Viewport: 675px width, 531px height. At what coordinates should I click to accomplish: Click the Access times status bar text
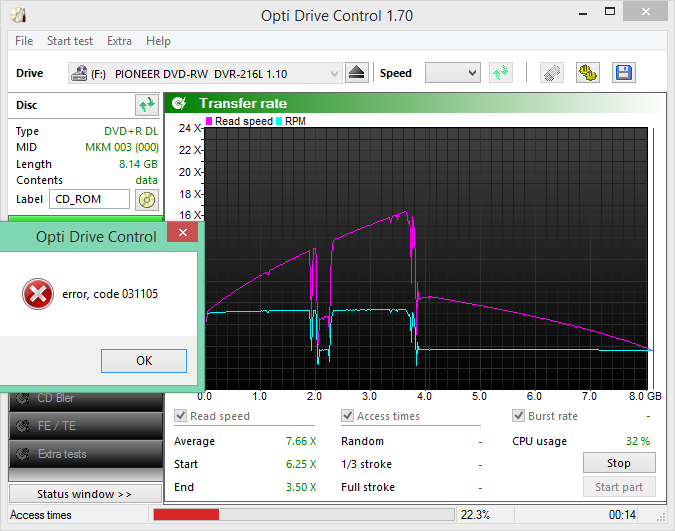coord(41,515)
